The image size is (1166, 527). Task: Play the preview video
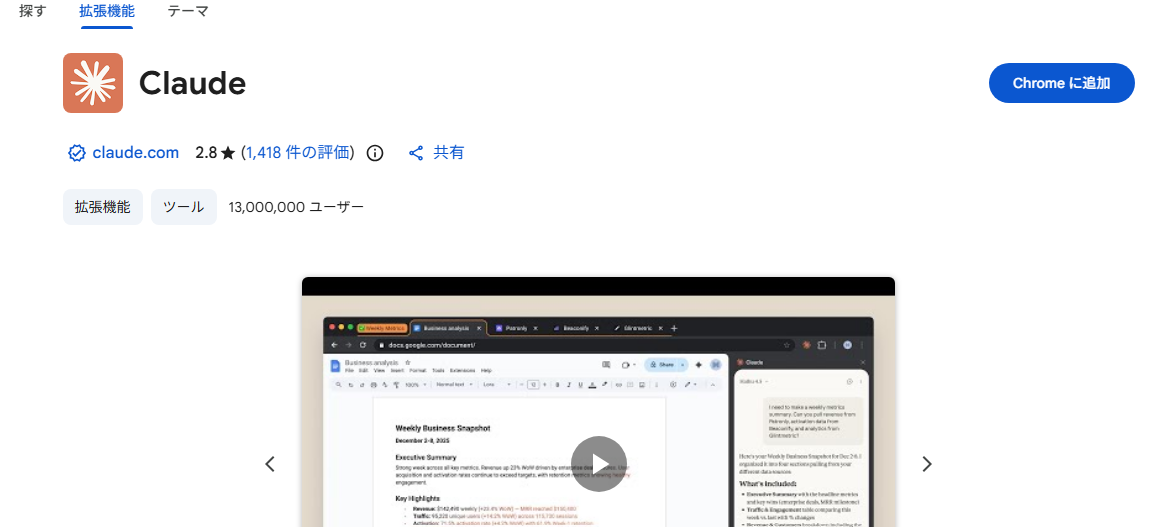pos(599,464)
